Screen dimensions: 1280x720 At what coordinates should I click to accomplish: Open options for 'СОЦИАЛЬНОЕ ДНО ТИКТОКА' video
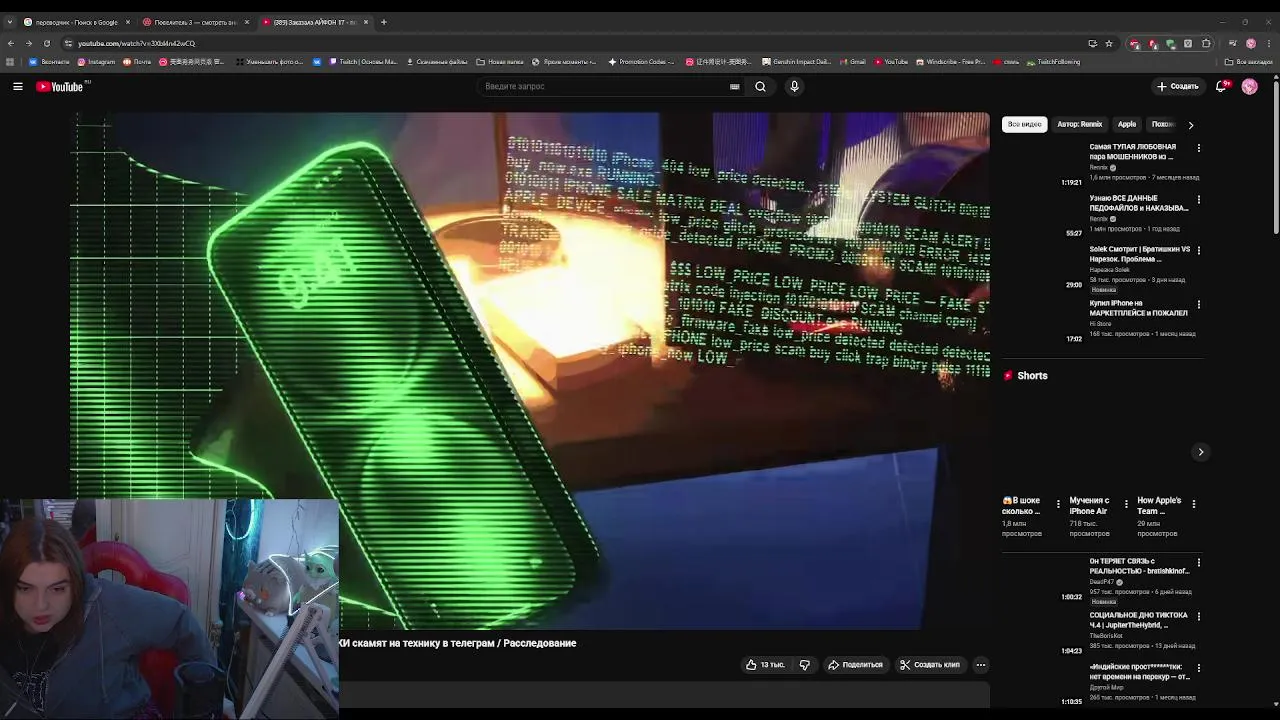pos(1198,616)
